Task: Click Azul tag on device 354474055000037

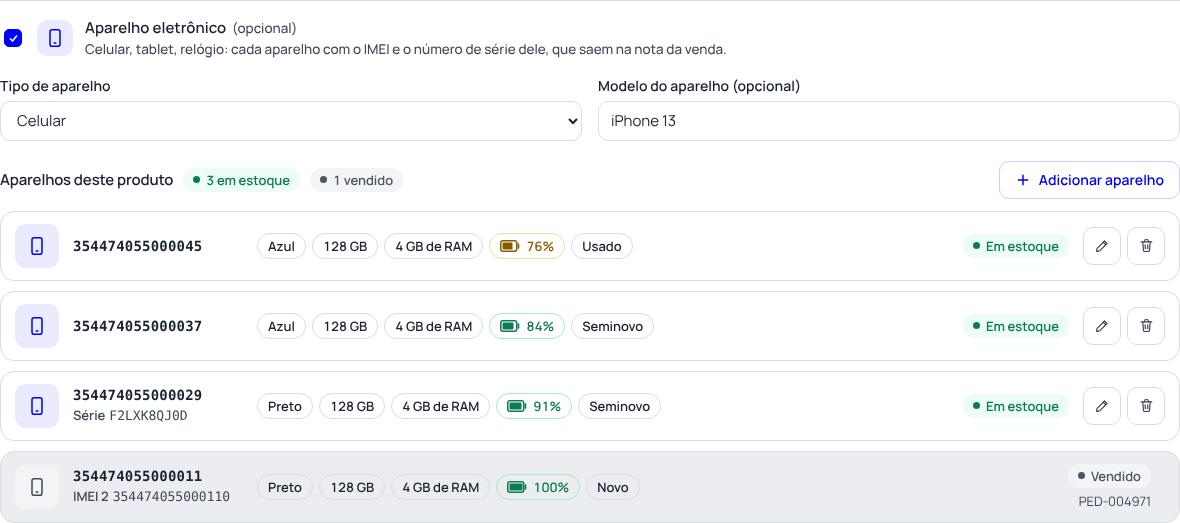Action: coord(281,326)
